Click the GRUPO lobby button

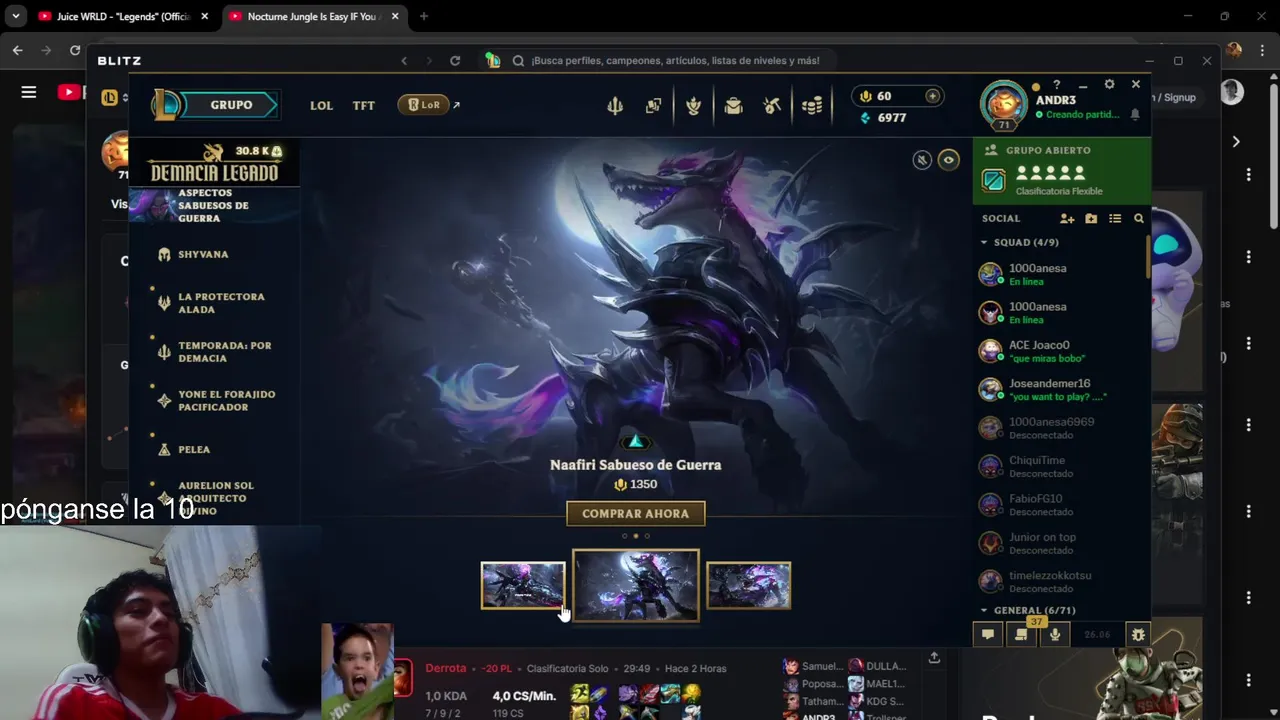tap(231, 105)
